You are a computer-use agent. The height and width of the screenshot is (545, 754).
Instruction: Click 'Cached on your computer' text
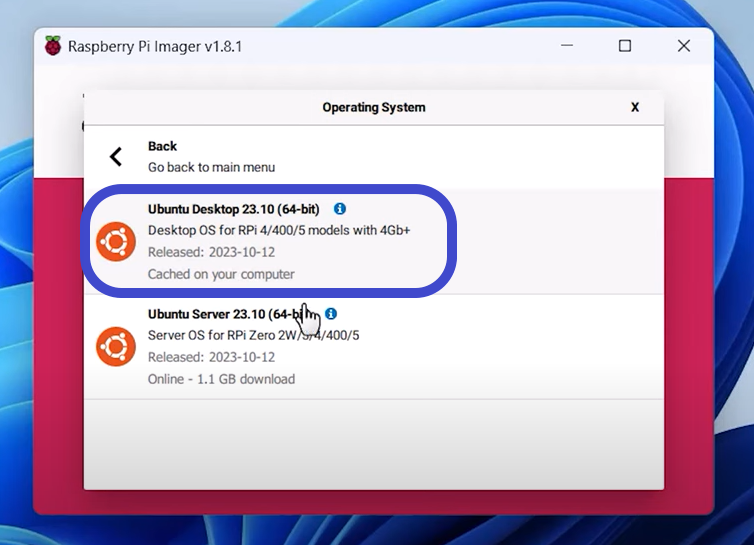(x=221, y=274)
